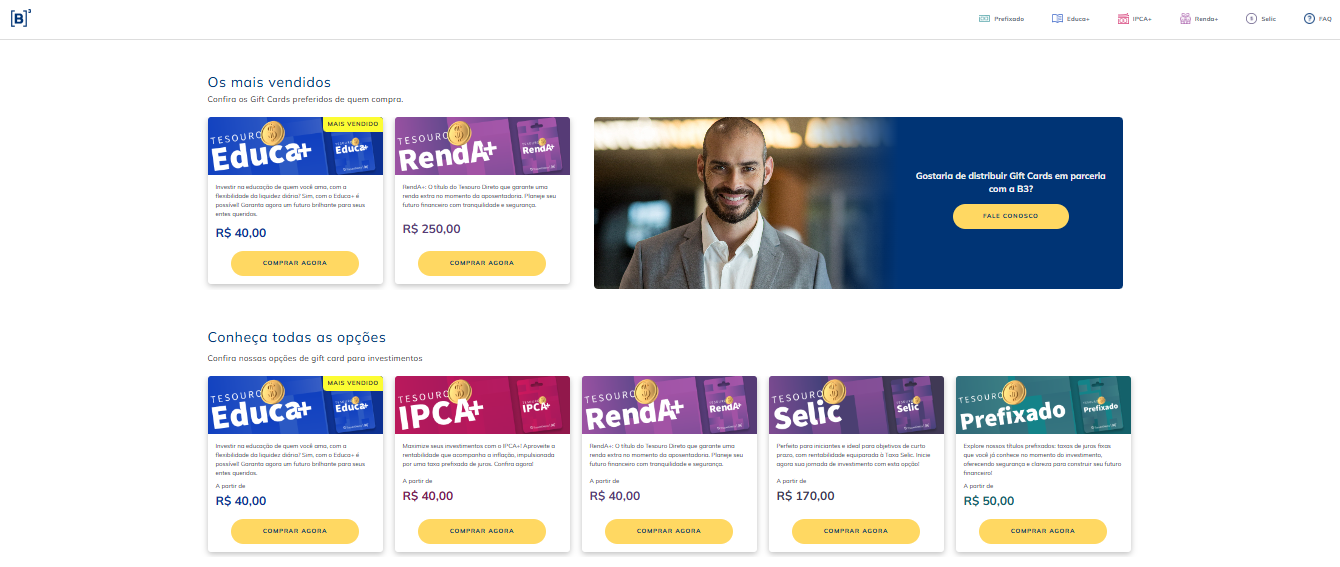
Task: Buy the best-seller Educa+ card at top
Action: click(295, 263)
